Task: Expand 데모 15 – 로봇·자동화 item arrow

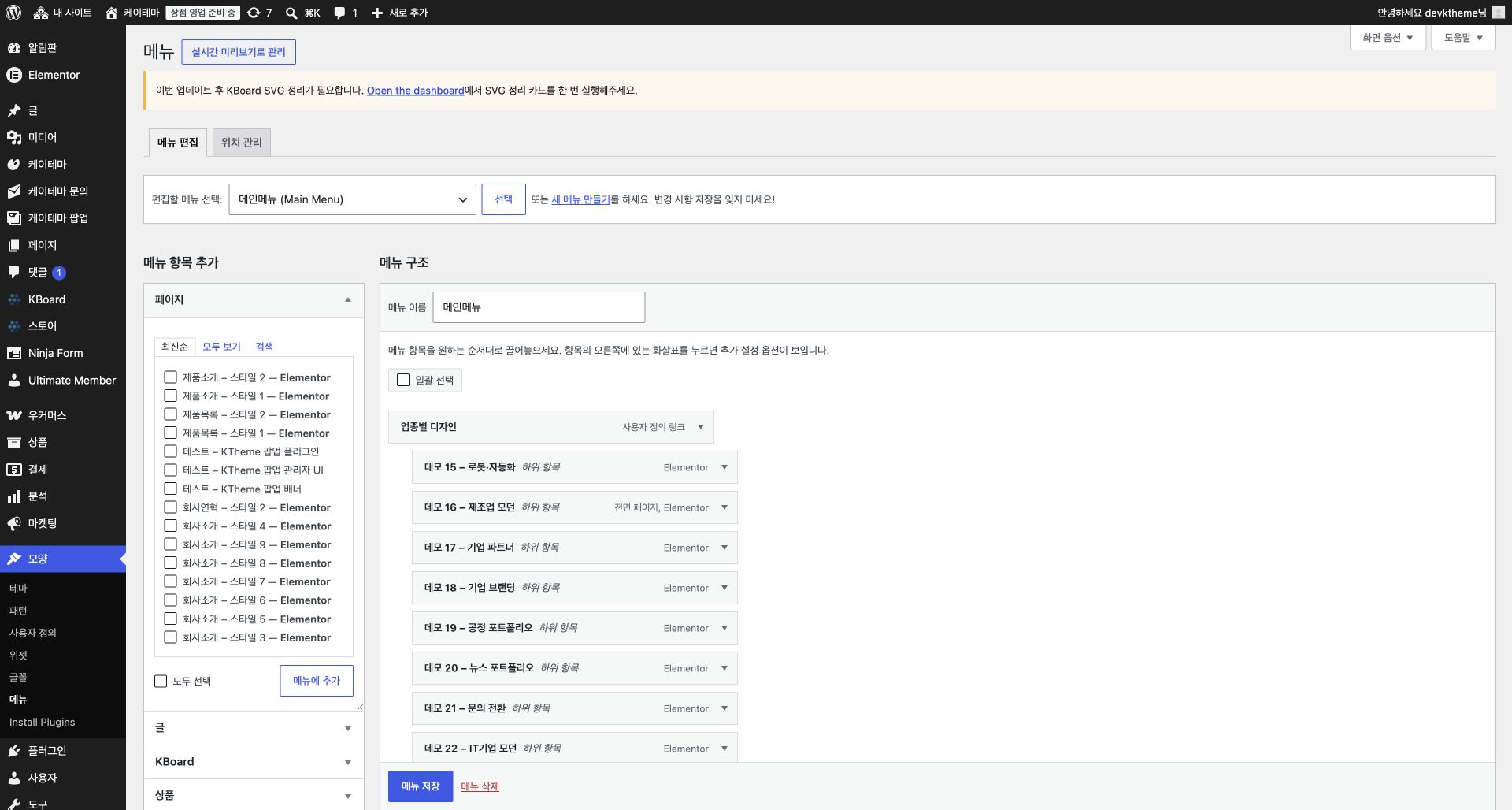Action: tap(724, 467)
